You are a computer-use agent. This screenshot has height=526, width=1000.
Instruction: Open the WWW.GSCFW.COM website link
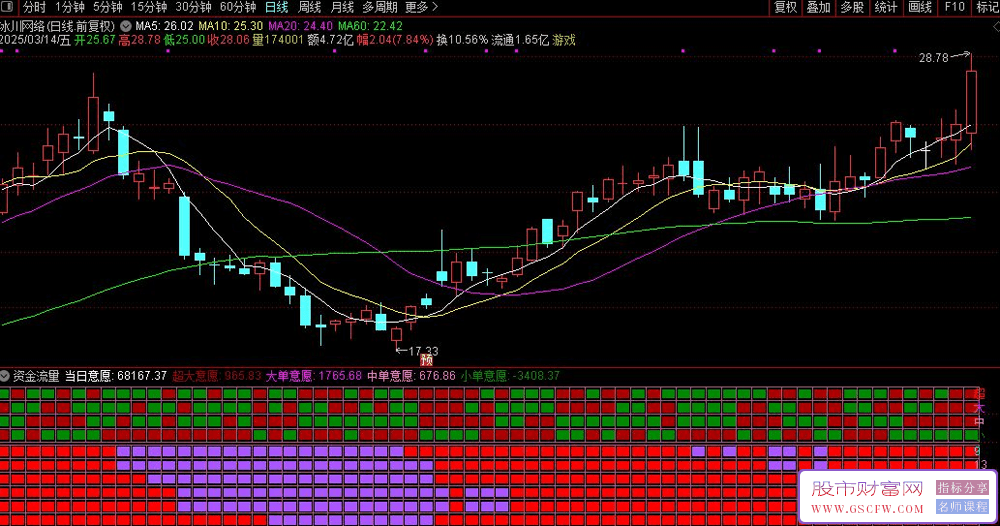click(x=867, y=509)
